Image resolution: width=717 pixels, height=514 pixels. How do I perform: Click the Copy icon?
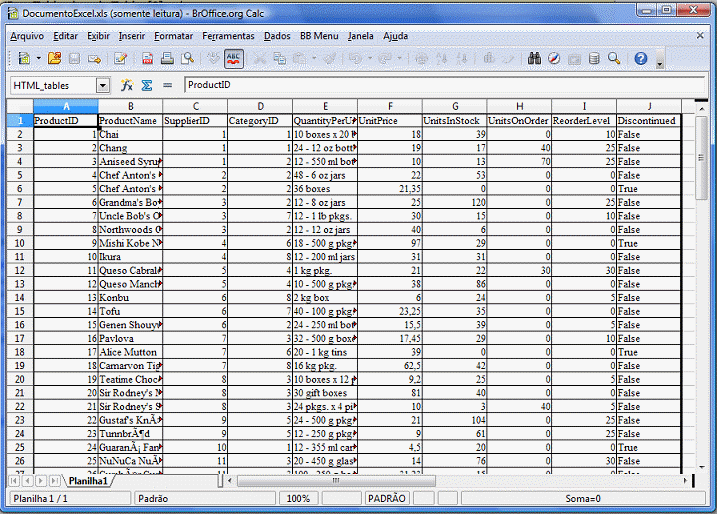click(279, 59)
